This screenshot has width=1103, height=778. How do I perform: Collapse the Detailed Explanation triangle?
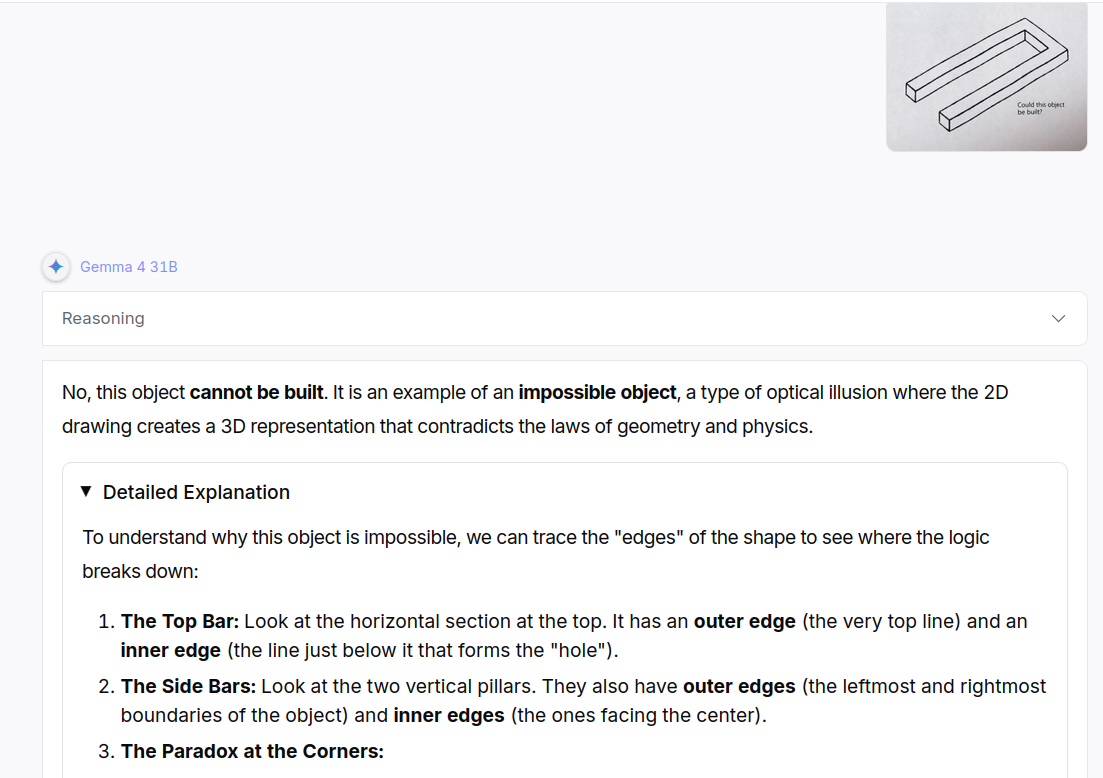(86, 491)
